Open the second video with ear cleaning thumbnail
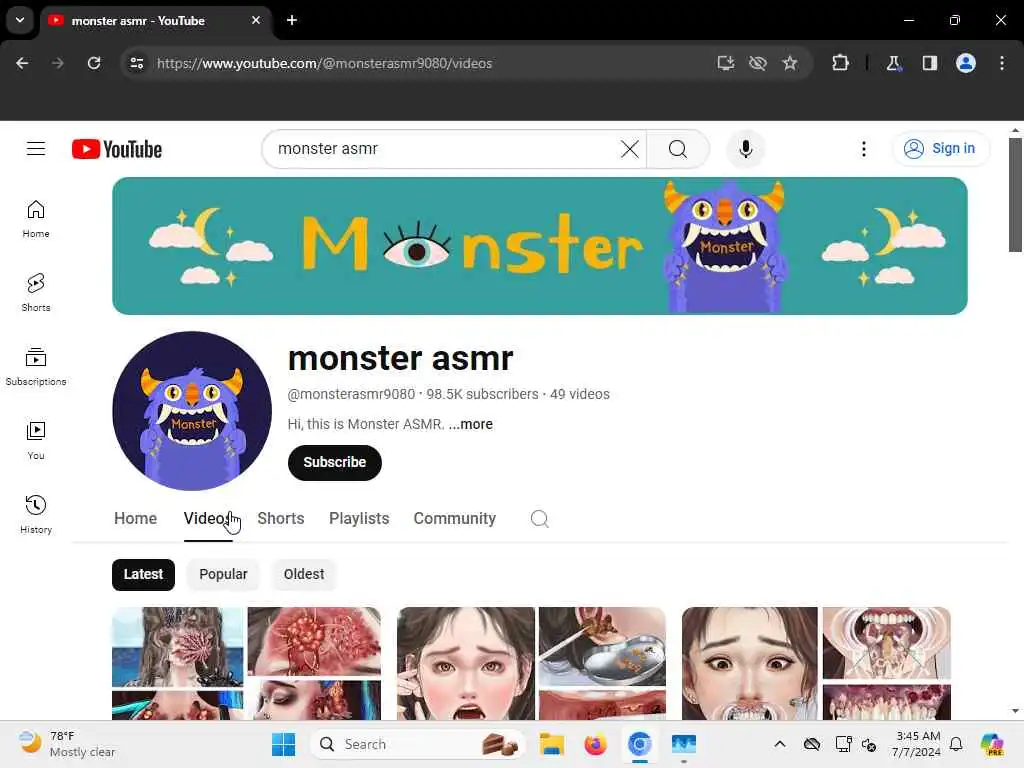Image resolution: width=1024 pixels, height=768 pixels. pos(531,664)
